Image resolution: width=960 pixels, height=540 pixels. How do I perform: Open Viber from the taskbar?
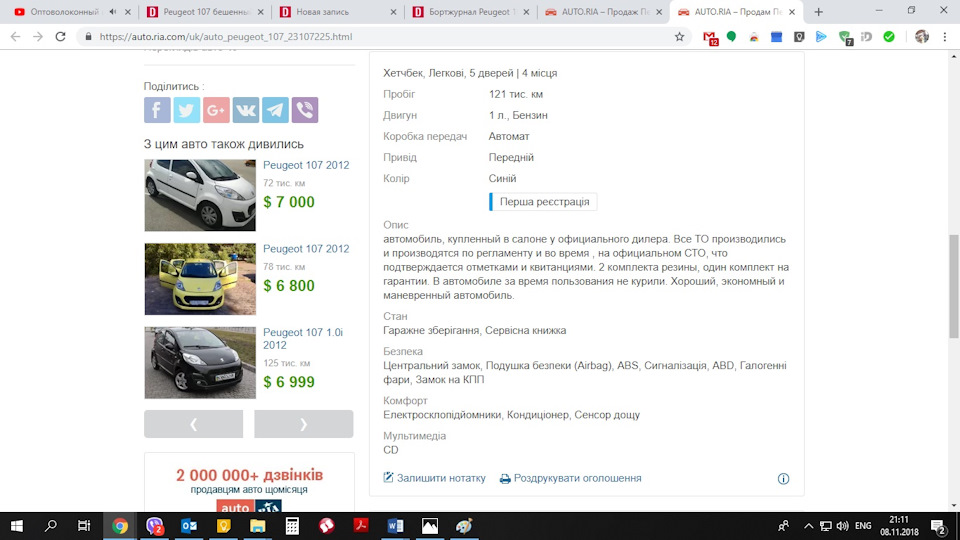pyautogui.click(x=154, y=526)
